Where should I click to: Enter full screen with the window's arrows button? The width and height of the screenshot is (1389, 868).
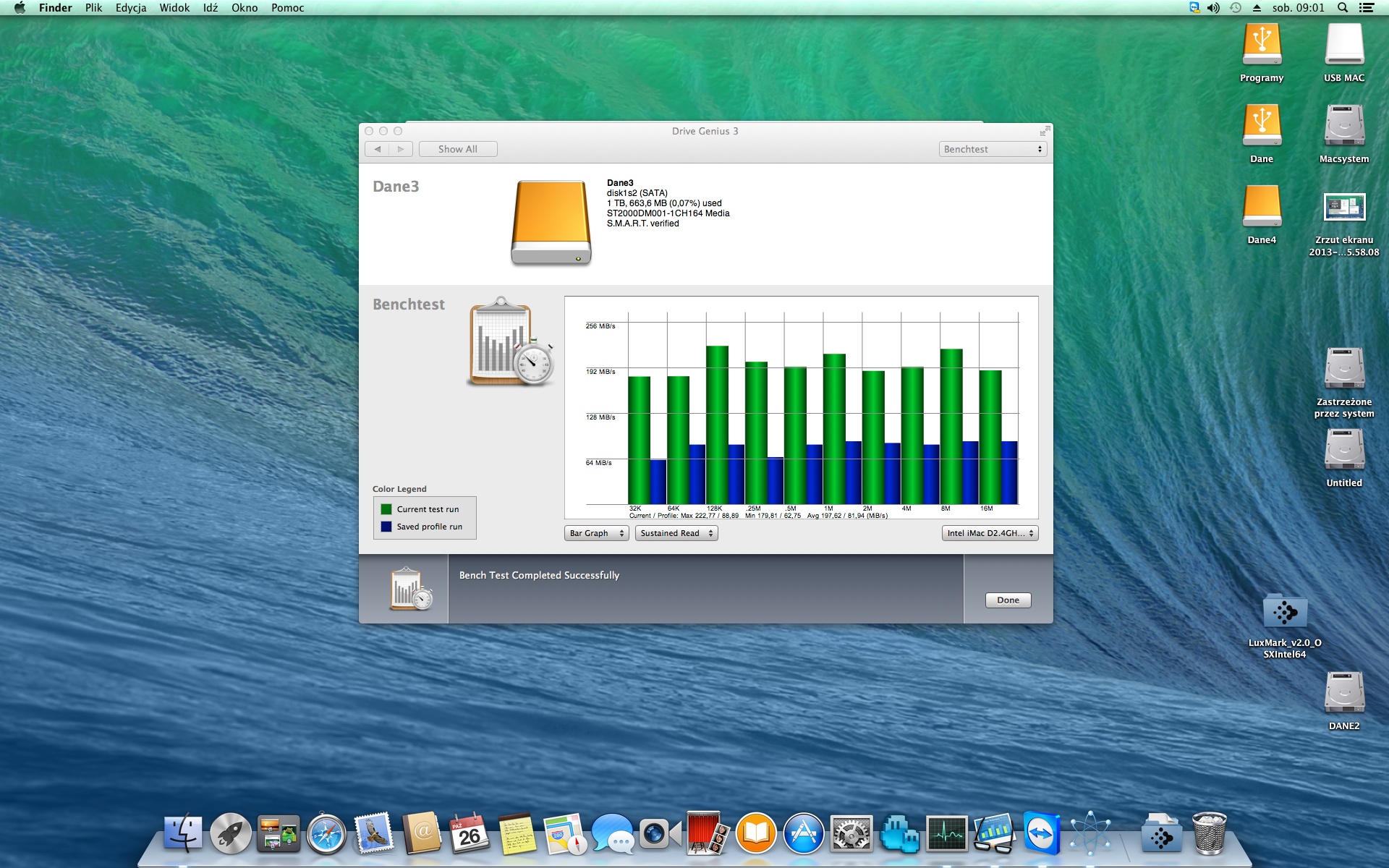(x=1044, y=131)
